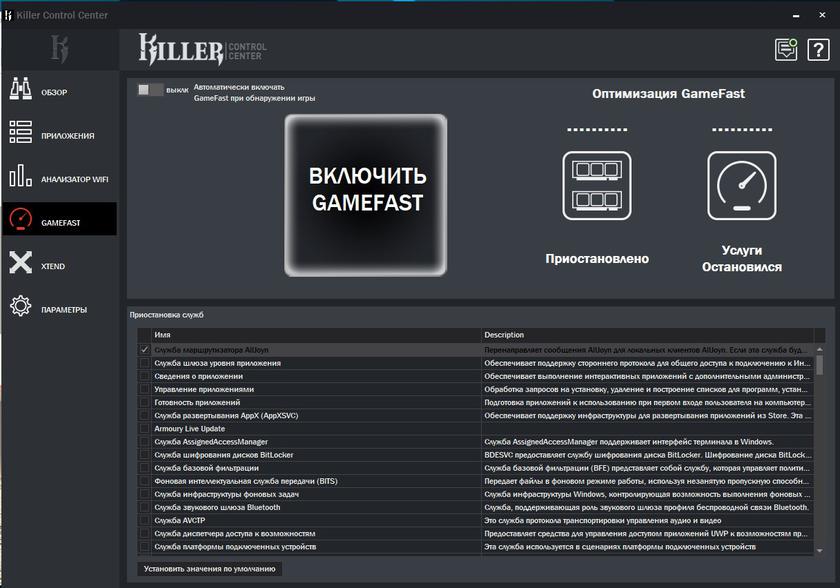The width and height of the screenshot is (840, 588).
Task: Open the Параметры gear icon
Action: point(21,307)
